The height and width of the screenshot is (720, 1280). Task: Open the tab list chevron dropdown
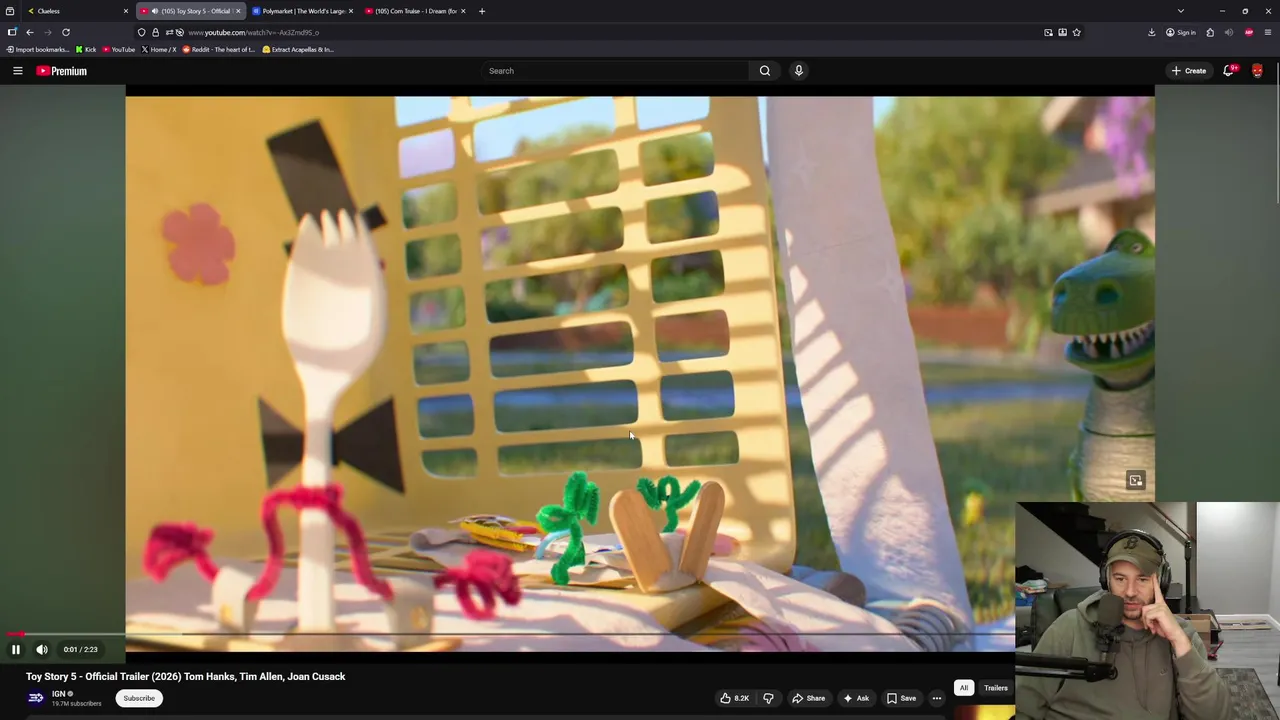1181,11
